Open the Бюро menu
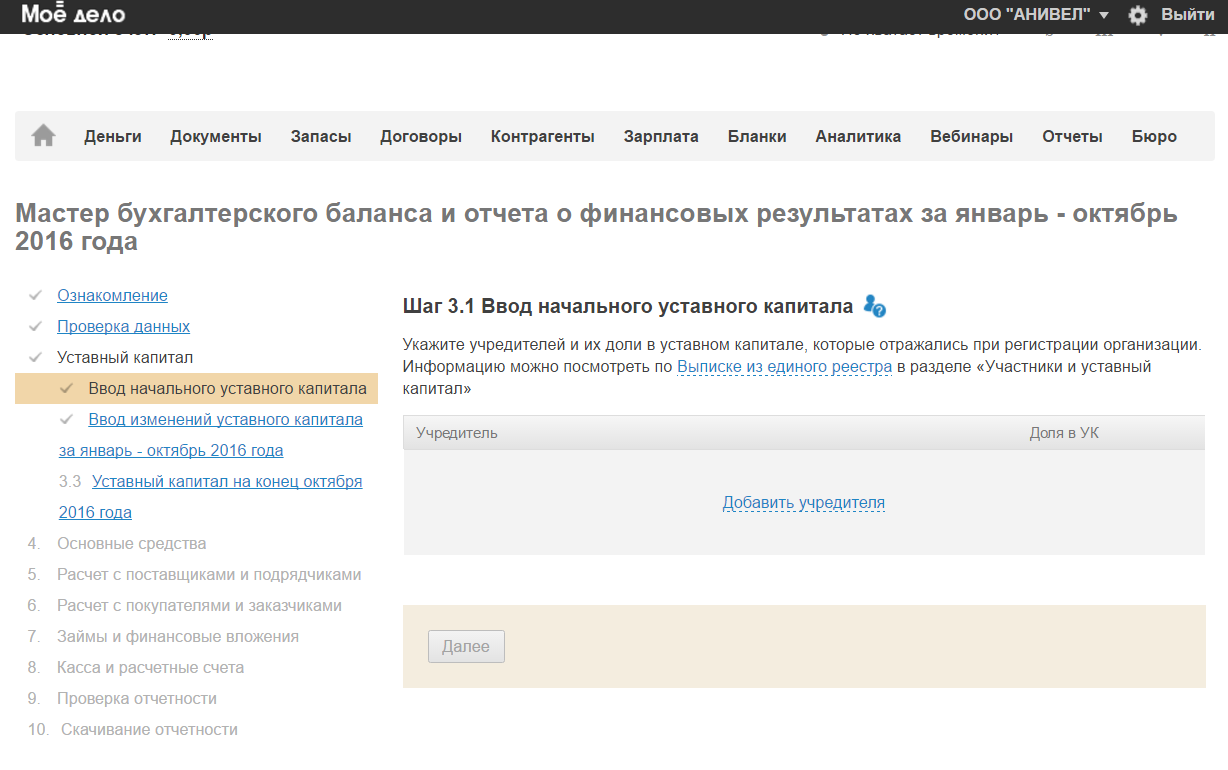Screen dimensions: 1228x770 (x=1154, y=137)
